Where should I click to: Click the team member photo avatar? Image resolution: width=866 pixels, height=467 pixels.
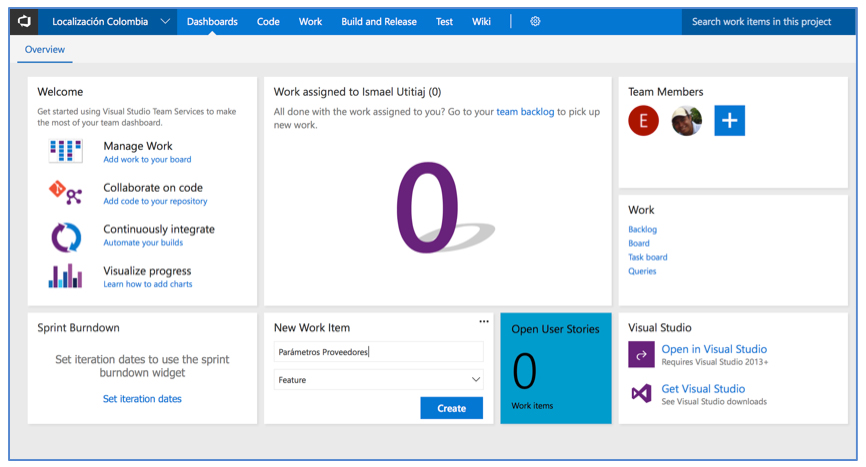(x=687, y=120)
